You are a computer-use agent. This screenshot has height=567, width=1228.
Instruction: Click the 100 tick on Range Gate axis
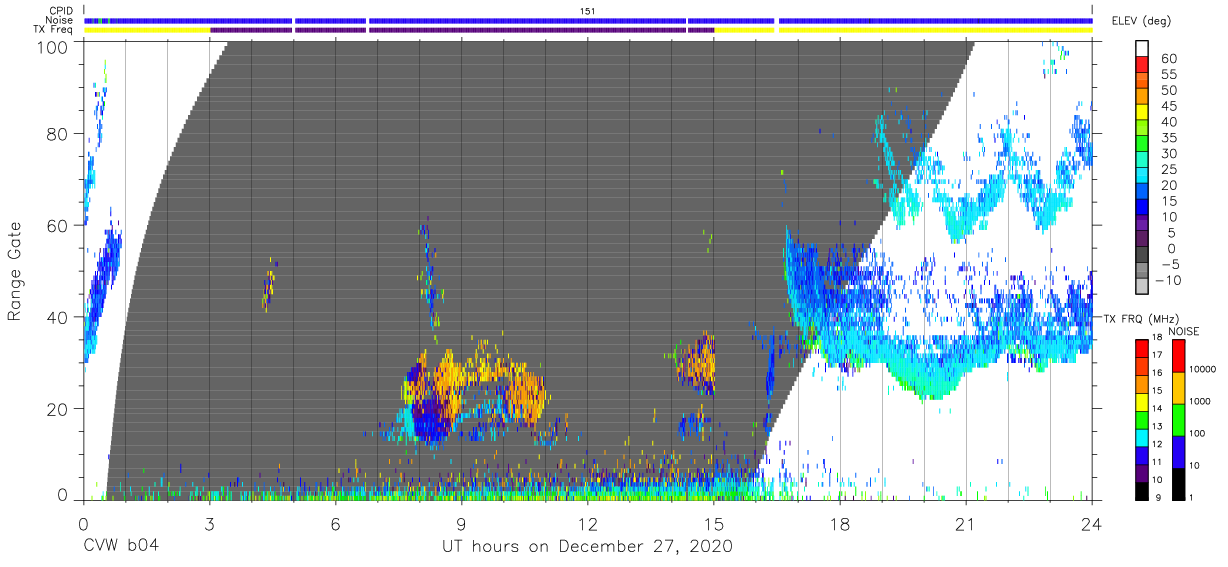coord(51,46)
